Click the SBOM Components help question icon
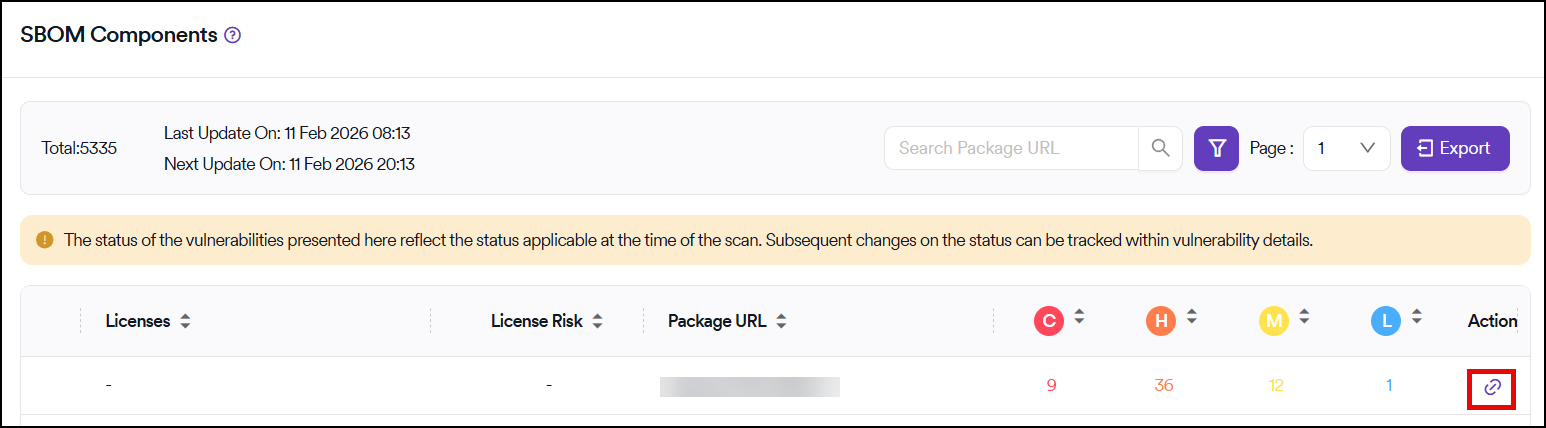This screenshot has width=1546, height=428. 233,36
